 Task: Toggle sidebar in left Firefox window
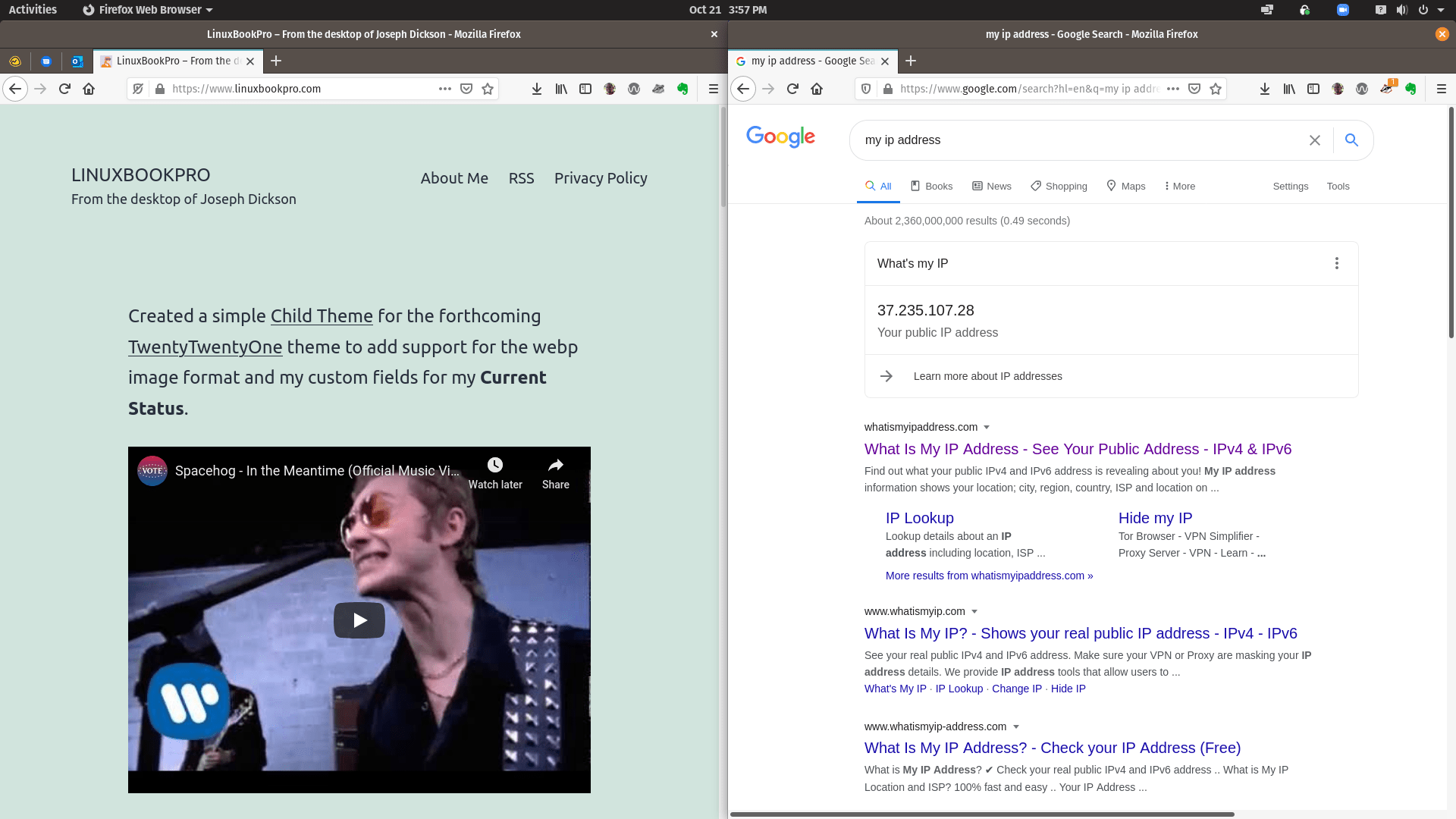point(585,89)
